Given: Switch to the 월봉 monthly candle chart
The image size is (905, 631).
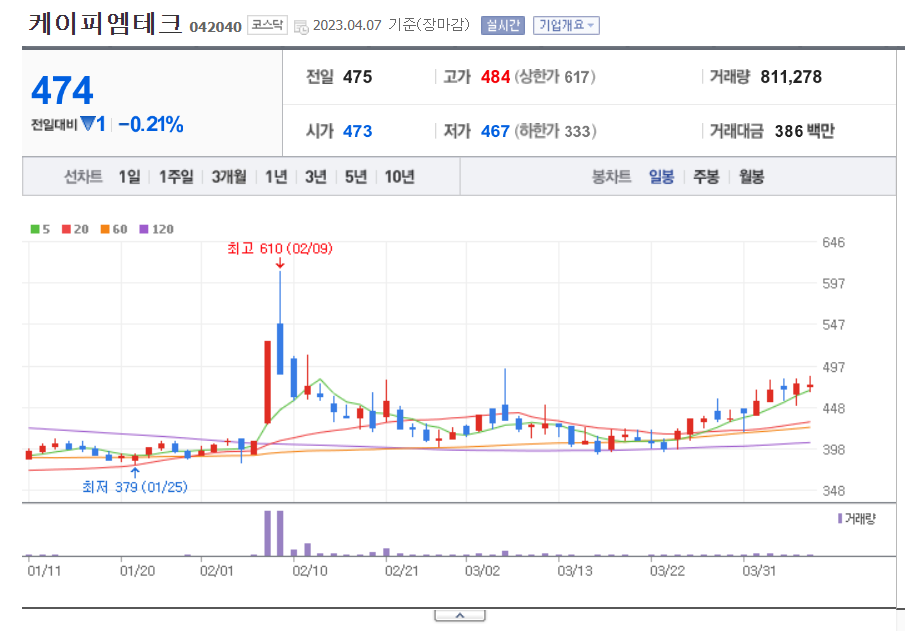Looking at the screenshot, I should [751, 177].
